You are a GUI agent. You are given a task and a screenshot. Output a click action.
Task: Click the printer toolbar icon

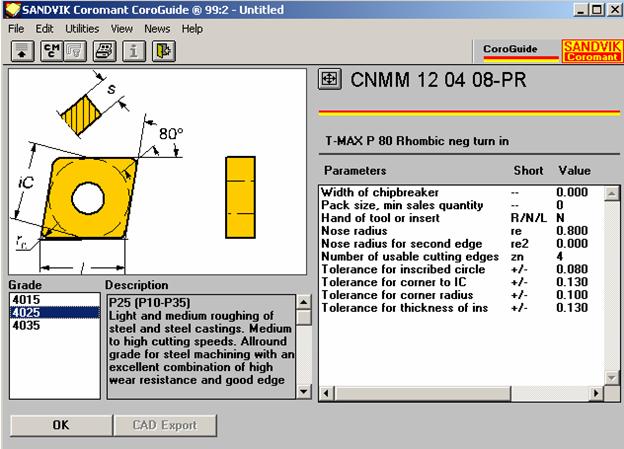pyautogui.click(x=105, y=51)
